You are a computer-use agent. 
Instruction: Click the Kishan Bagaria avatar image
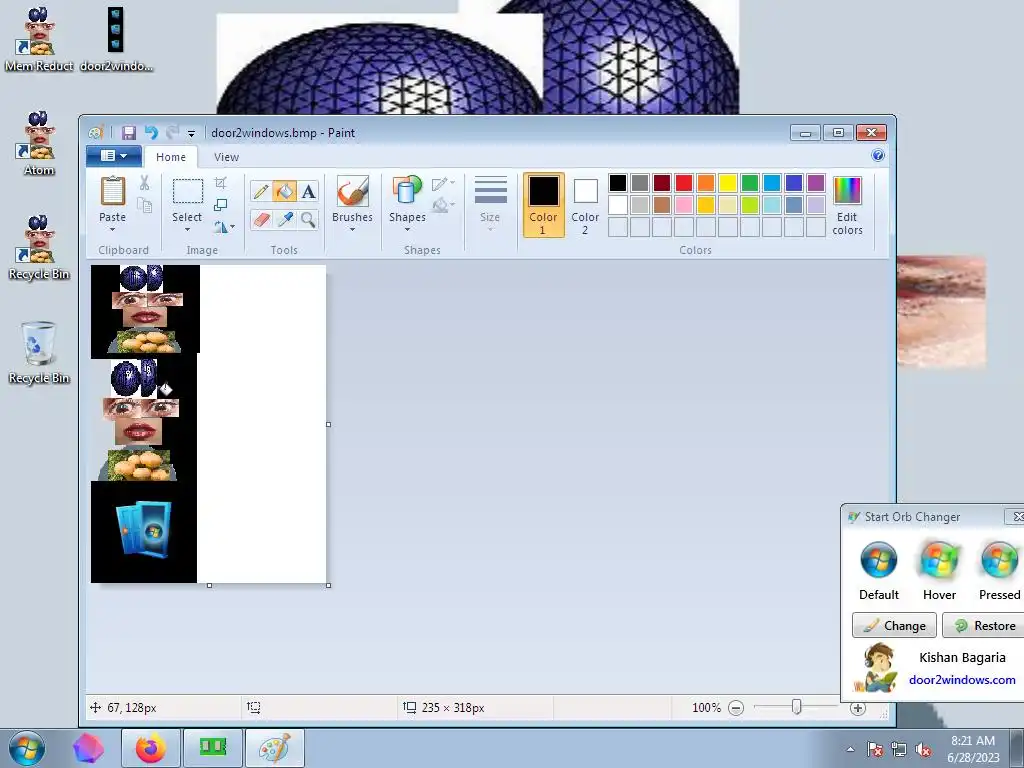click(x=877, y=667)
